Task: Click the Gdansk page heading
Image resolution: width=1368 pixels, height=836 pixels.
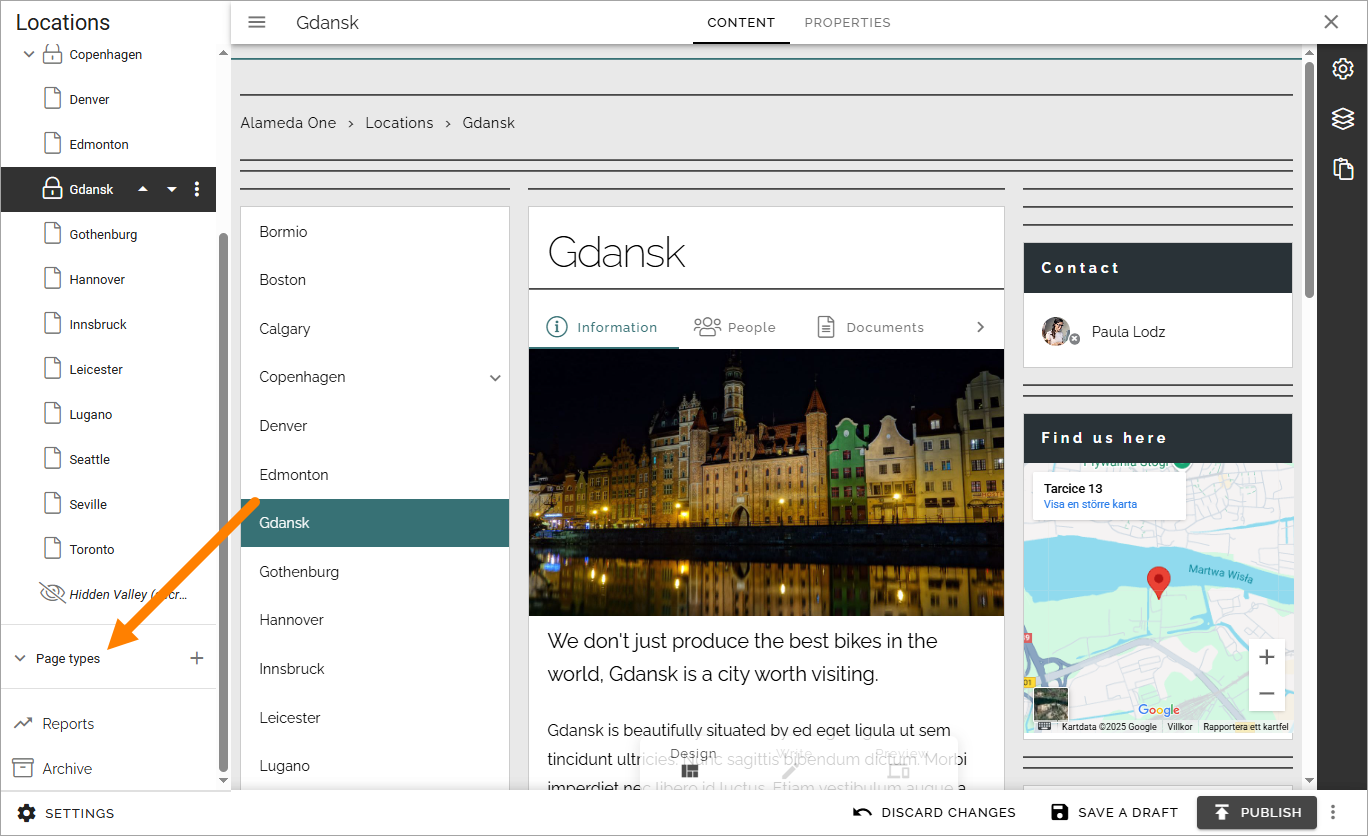Action: [616, 252]
